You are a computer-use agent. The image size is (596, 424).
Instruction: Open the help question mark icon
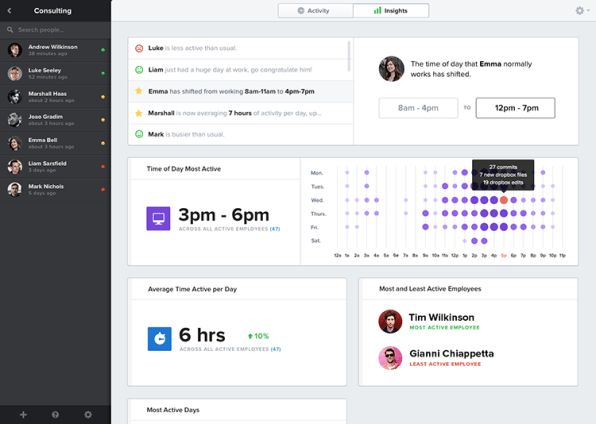[x=55, y=414]
